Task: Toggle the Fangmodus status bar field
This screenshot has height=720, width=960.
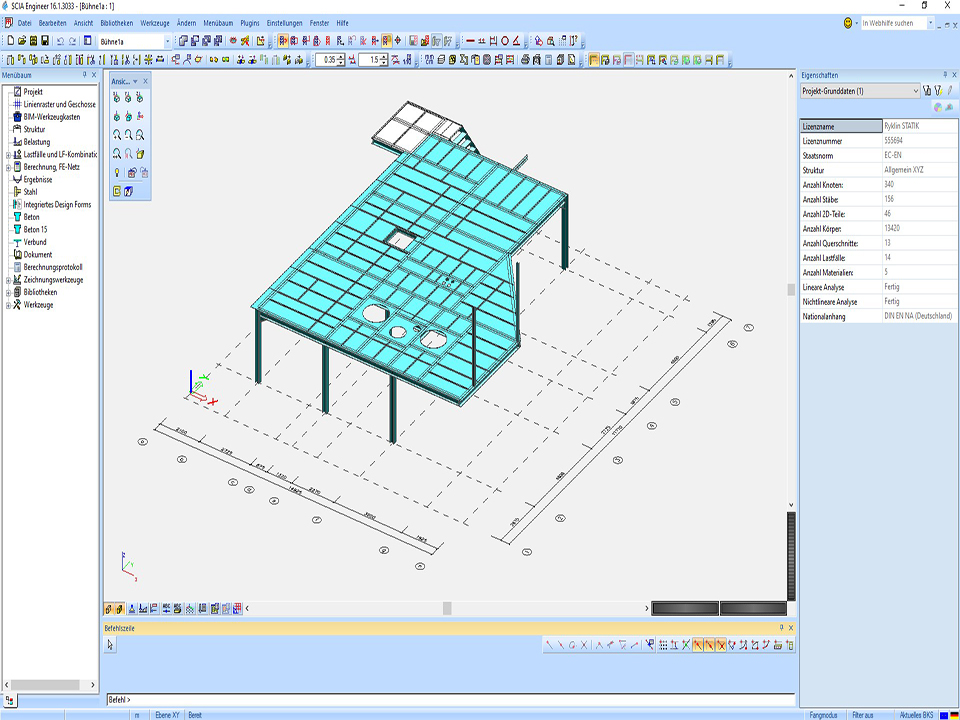Action: [x=822, y=715]
